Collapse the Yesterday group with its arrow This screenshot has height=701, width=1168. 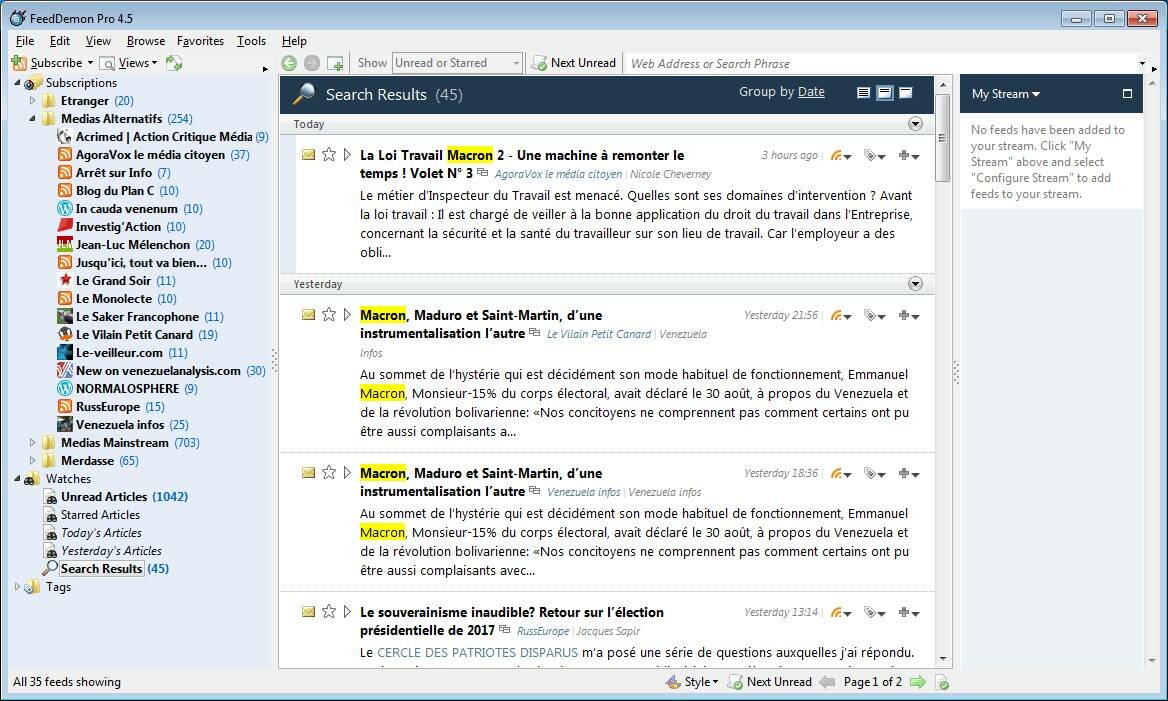click(x=915, y=284)
